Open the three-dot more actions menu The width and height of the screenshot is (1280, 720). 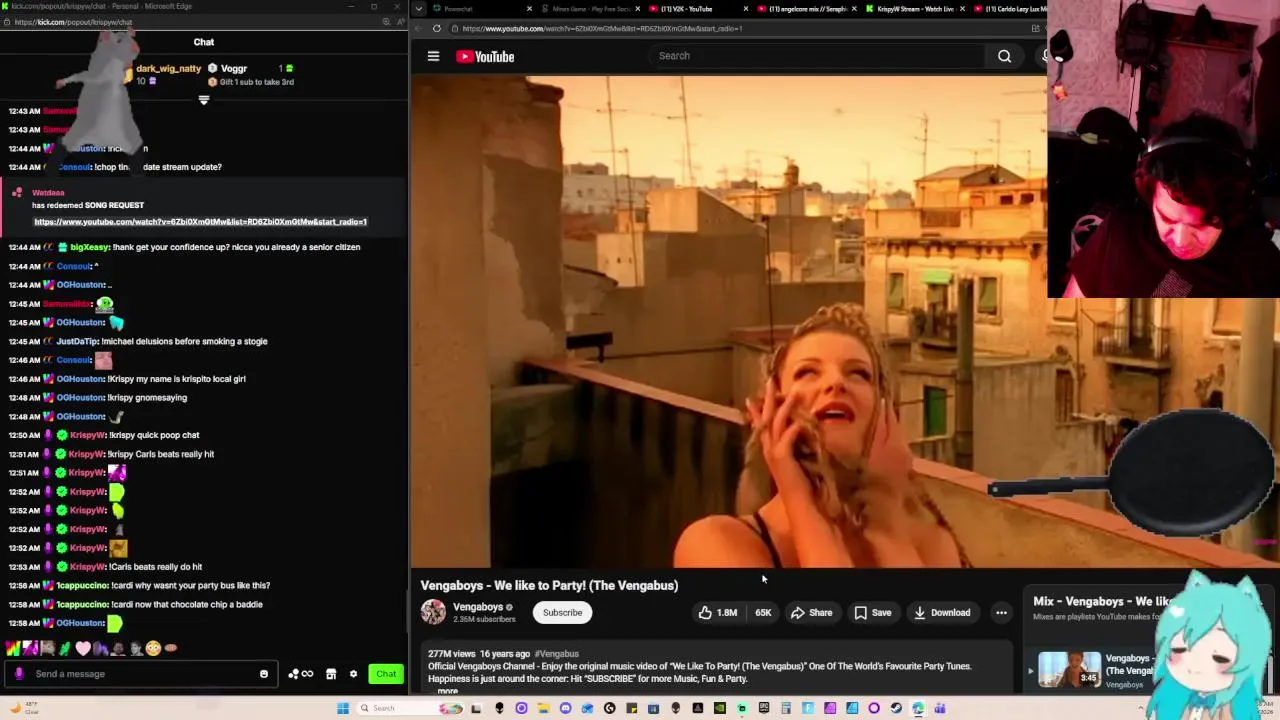point(1001,612)
